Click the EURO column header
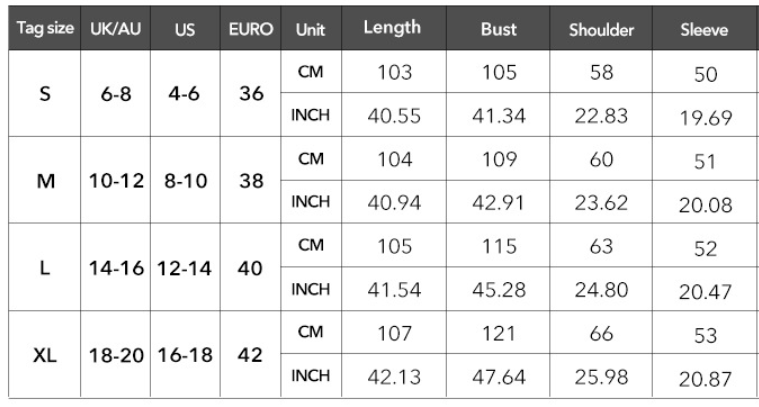The height and width of the screenshot is (407, 759). point(251,29)
